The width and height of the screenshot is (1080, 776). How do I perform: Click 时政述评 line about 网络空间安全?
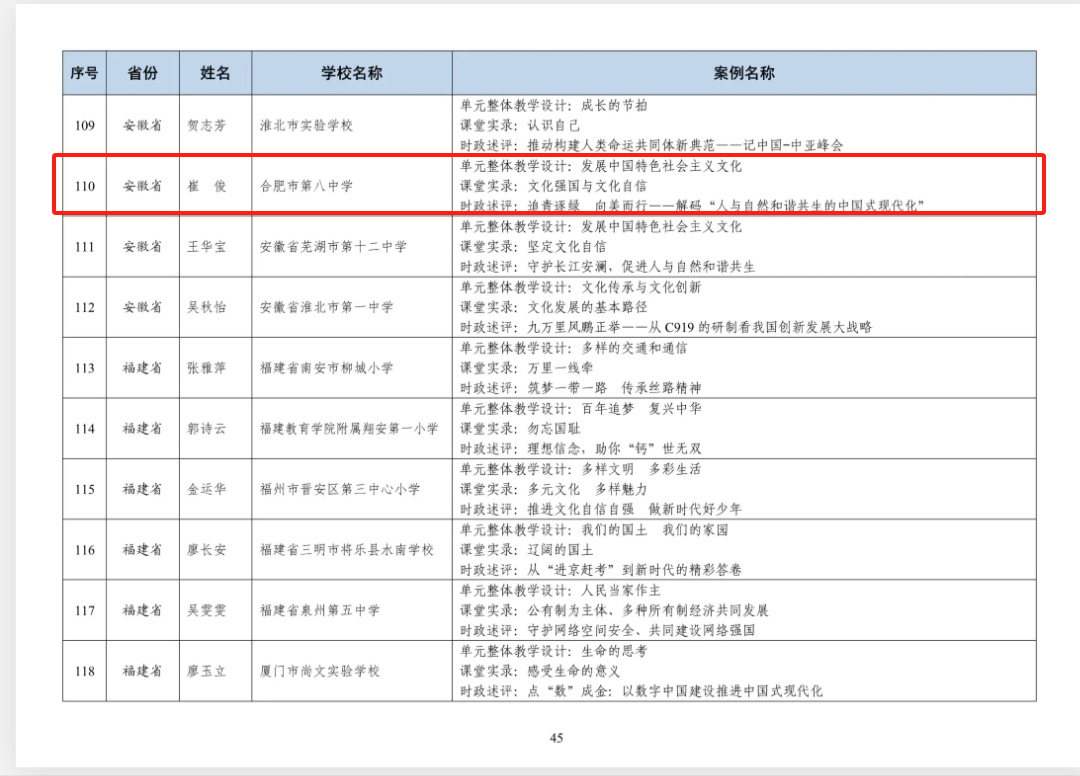point(608,630)
